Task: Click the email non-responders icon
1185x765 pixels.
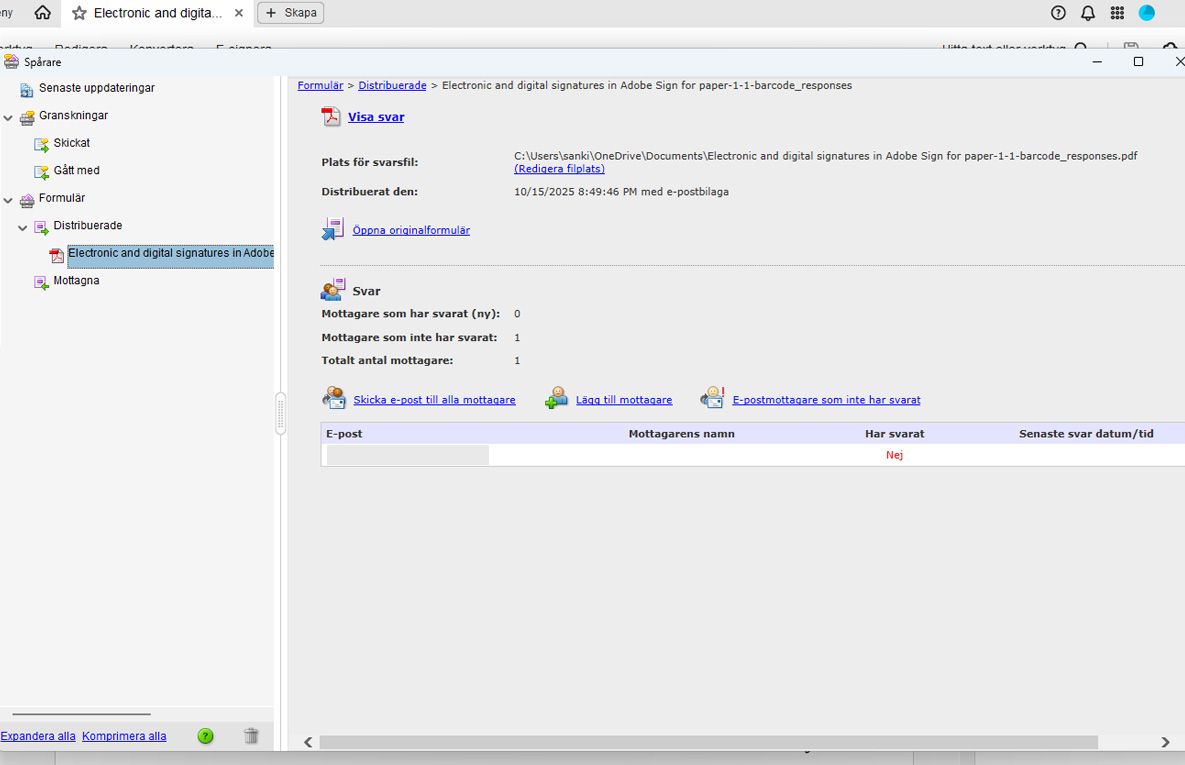Action: point(713,398)
